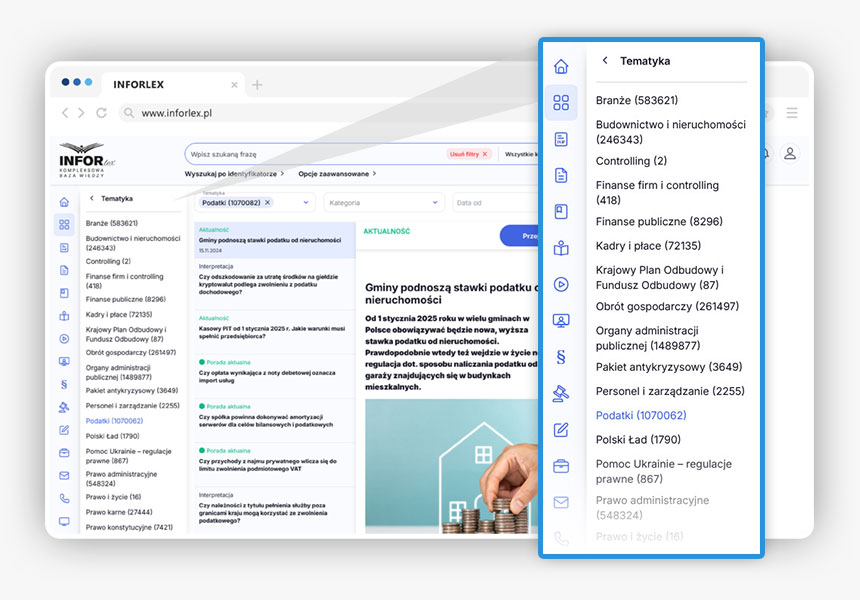The image size is (860, 600).
Task: Collapse Tematyka using back chevron in enlarged panel
Action: coord(605,61)
